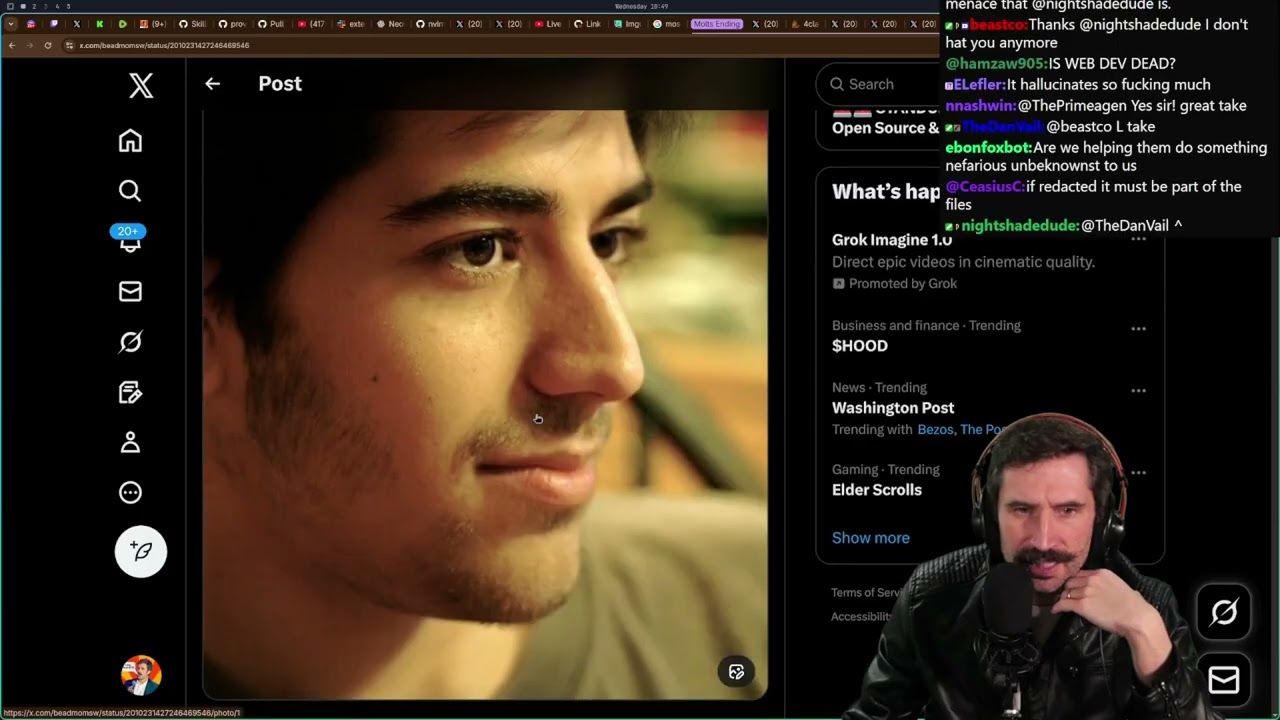Open account avatar at sidebar bottom
The image size is (1280, 720).
point(141,675)
